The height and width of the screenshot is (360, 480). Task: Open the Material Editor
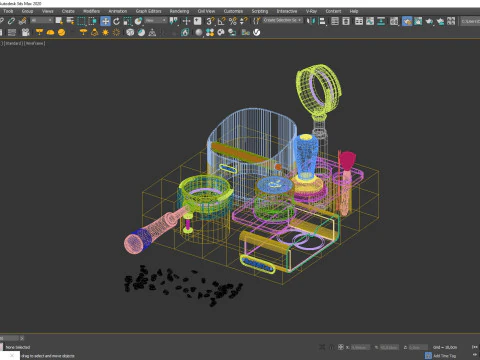pos(394,21)
